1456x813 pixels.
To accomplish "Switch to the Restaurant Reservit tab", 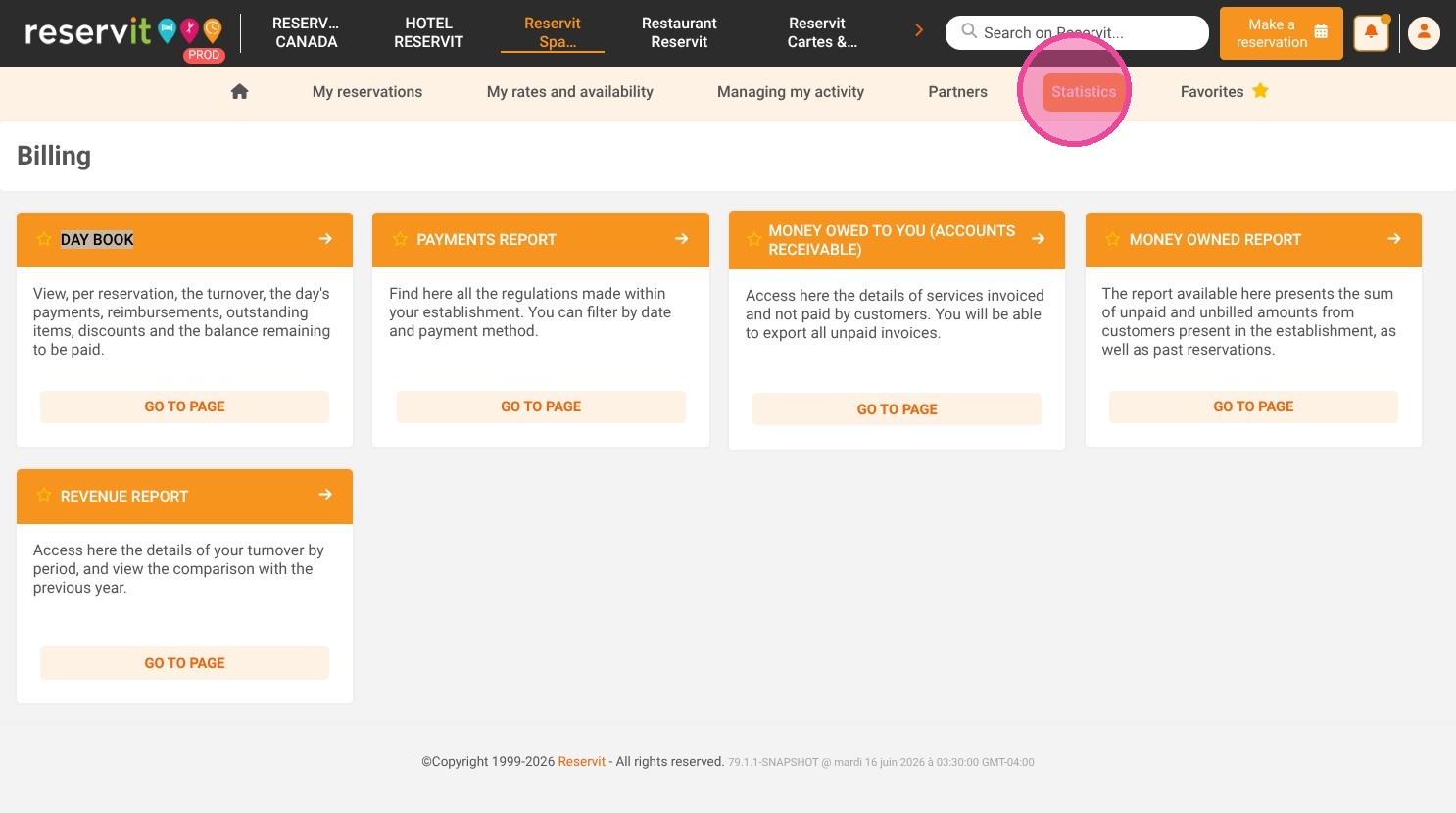I will coord(679,32).
